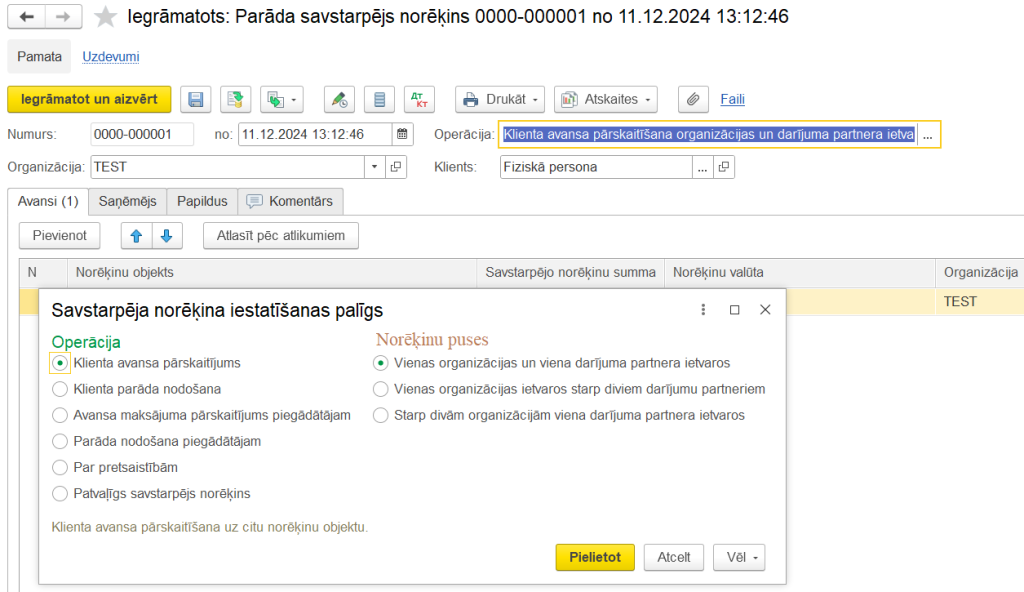The image size is (1024, 592).
Task: Click the save (floppy disk) icon
Action: coord(196,99)
